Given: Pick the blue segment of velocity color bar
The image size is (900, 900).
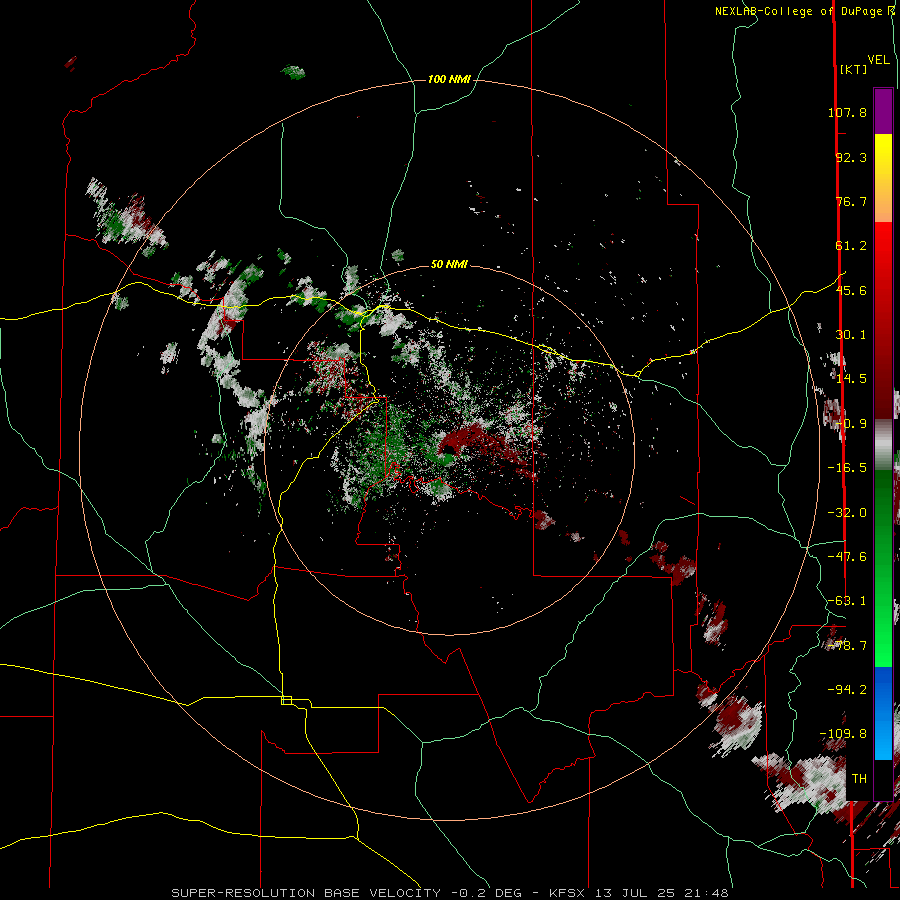Looking at the screenshot, I should pos(883,692).
